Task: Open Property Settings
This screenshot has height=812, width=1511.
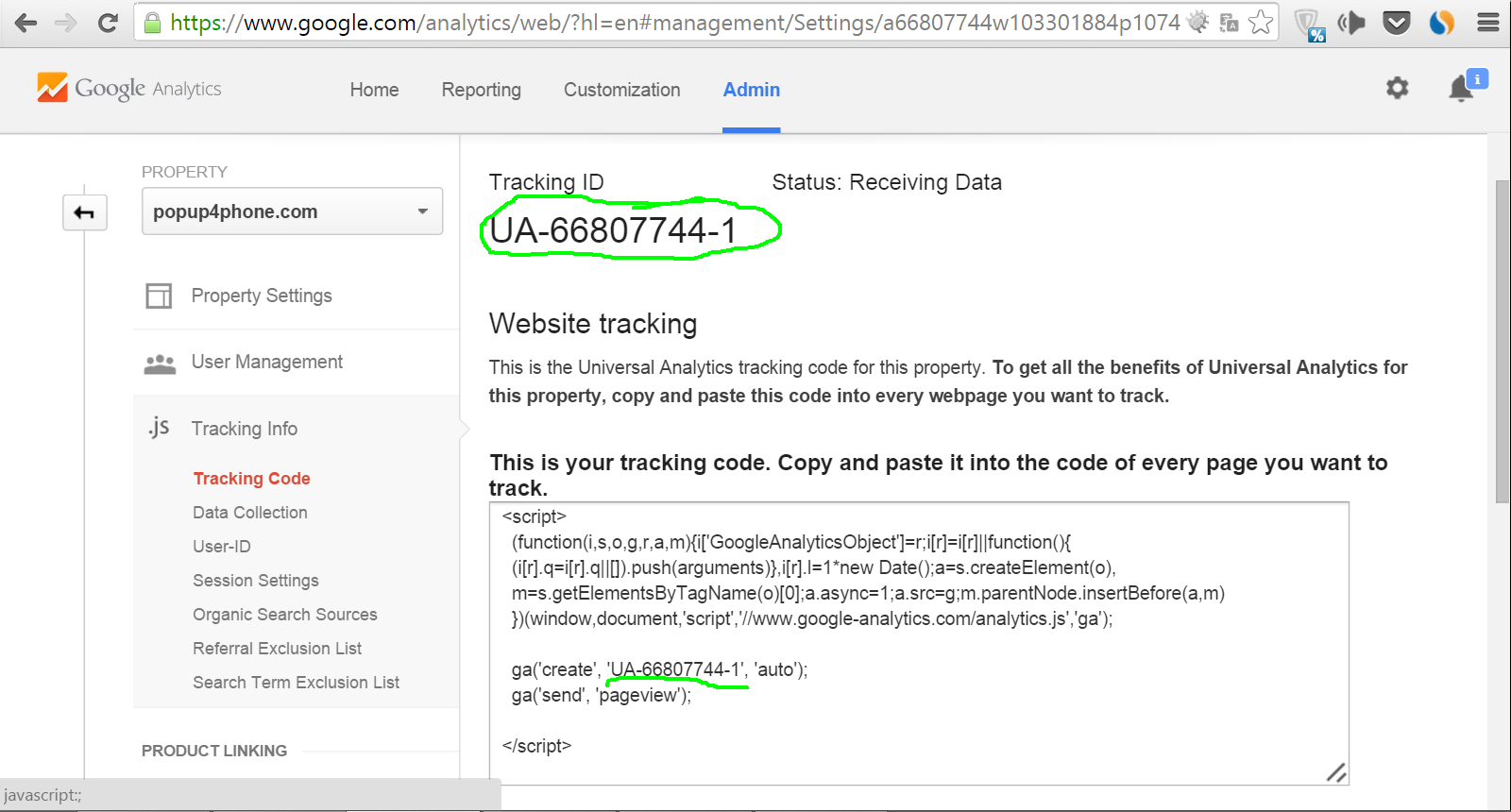Action: tap(262, 296)
